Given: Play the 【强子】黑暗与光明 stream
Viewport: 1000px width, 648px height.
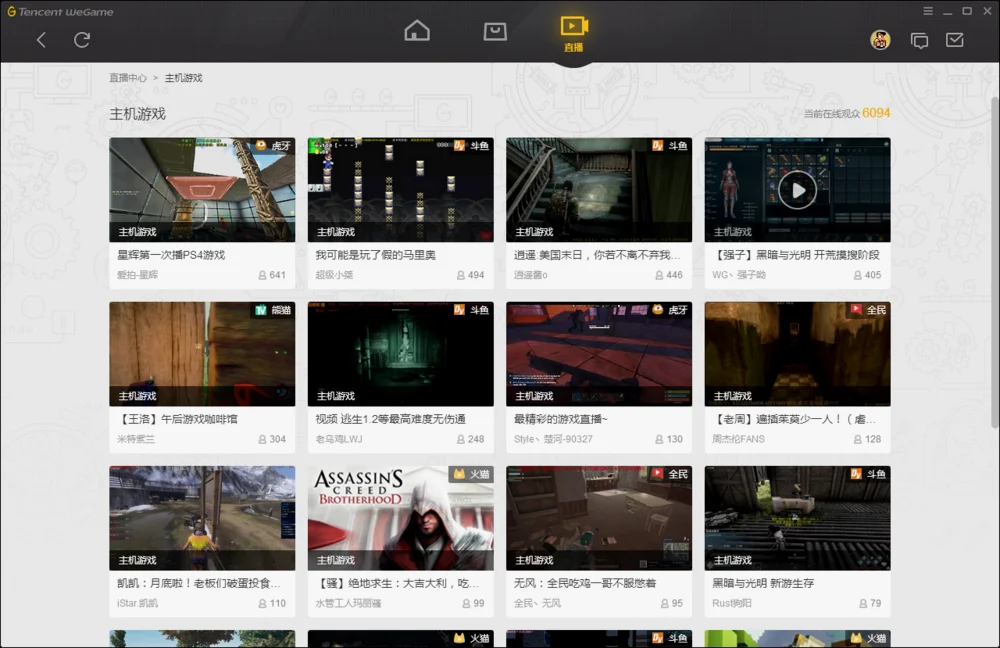Looking at the screenshot, I should coord(797,190).
